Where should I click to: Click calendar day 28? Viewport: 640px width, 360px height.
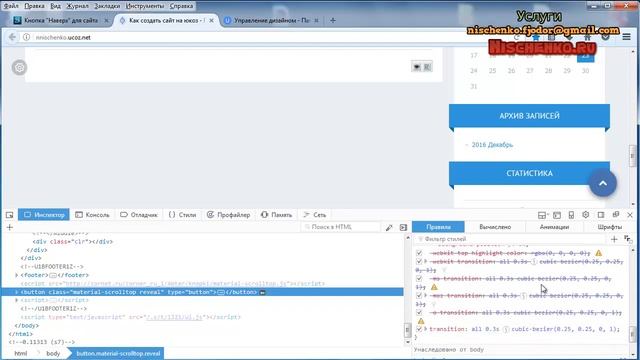[548, 71]
